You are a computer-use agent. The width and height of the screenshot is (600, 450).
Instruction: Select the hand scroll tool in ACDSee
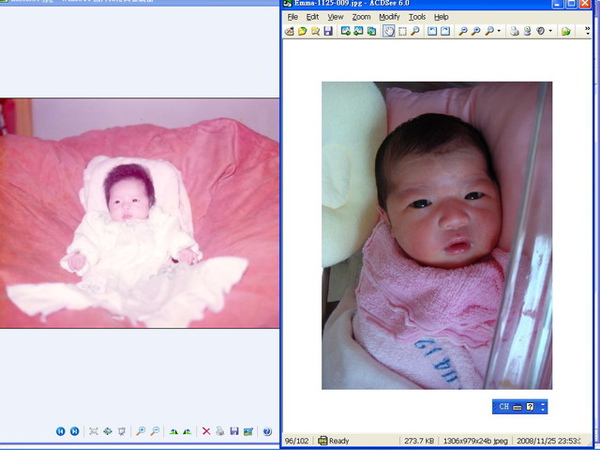click(389, 31)
